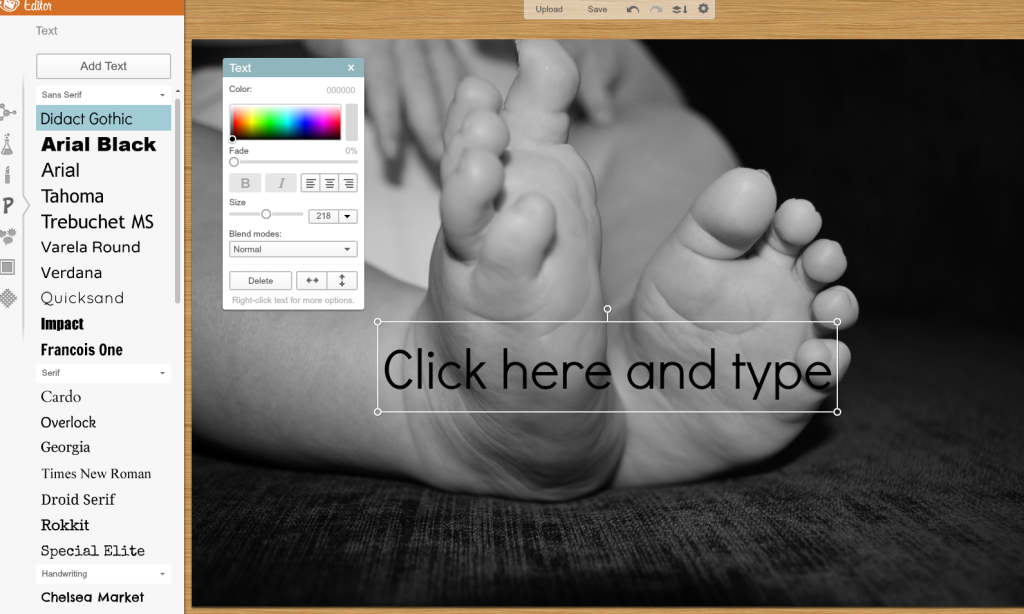Image resolution: width=1024 pixels, height=614 pixels.
Task: Open the Overlays speech-bubble tab
Action: click(8, 237)
